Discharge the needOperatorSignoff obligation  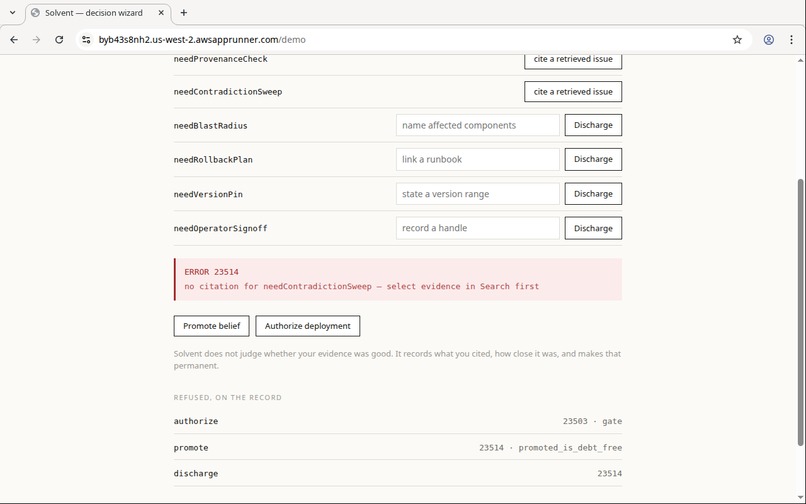[593, 228]
